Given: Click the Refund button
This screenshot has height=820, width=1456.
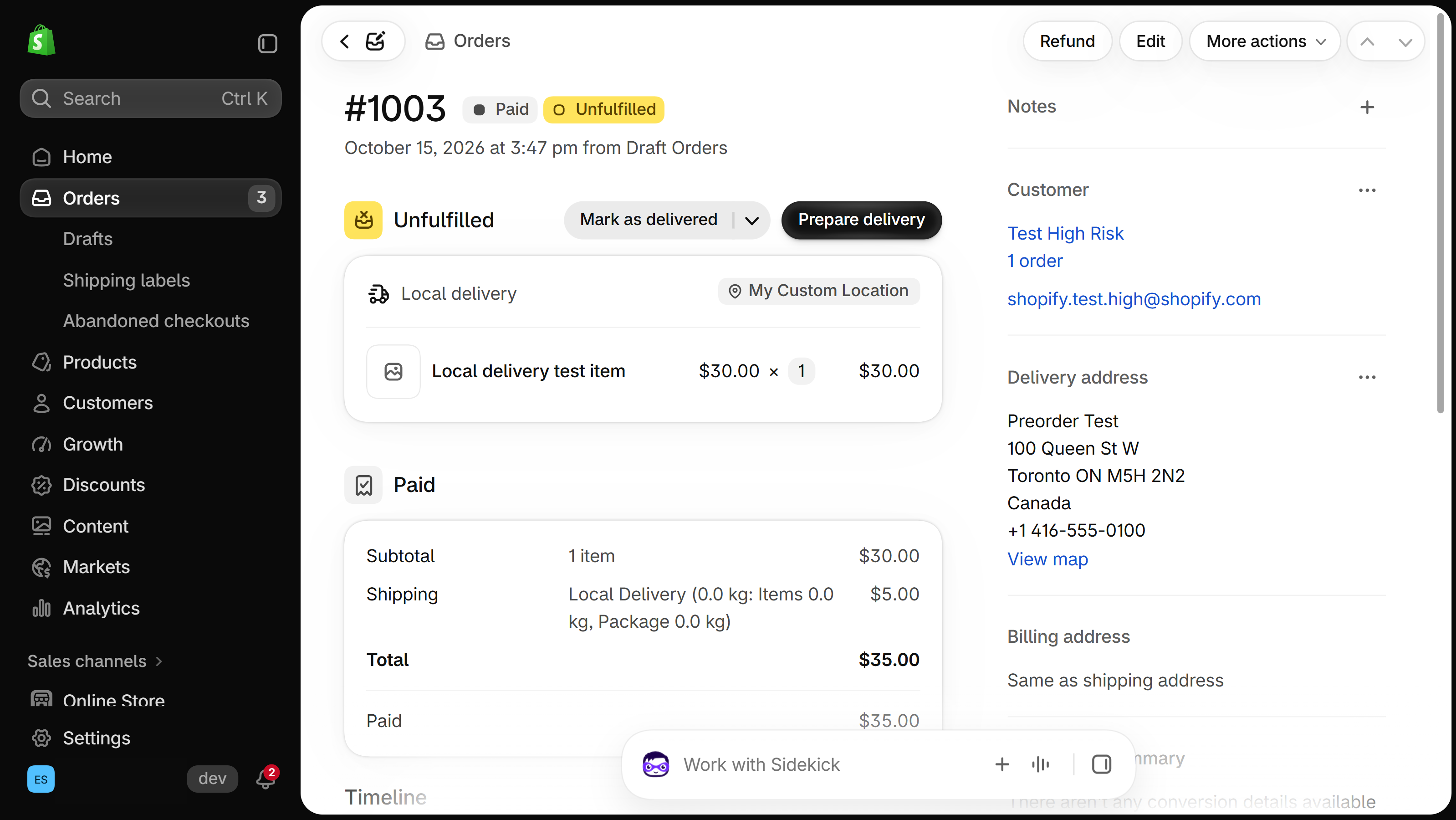Looking at the screenshot, I should tap(1067, 41).
